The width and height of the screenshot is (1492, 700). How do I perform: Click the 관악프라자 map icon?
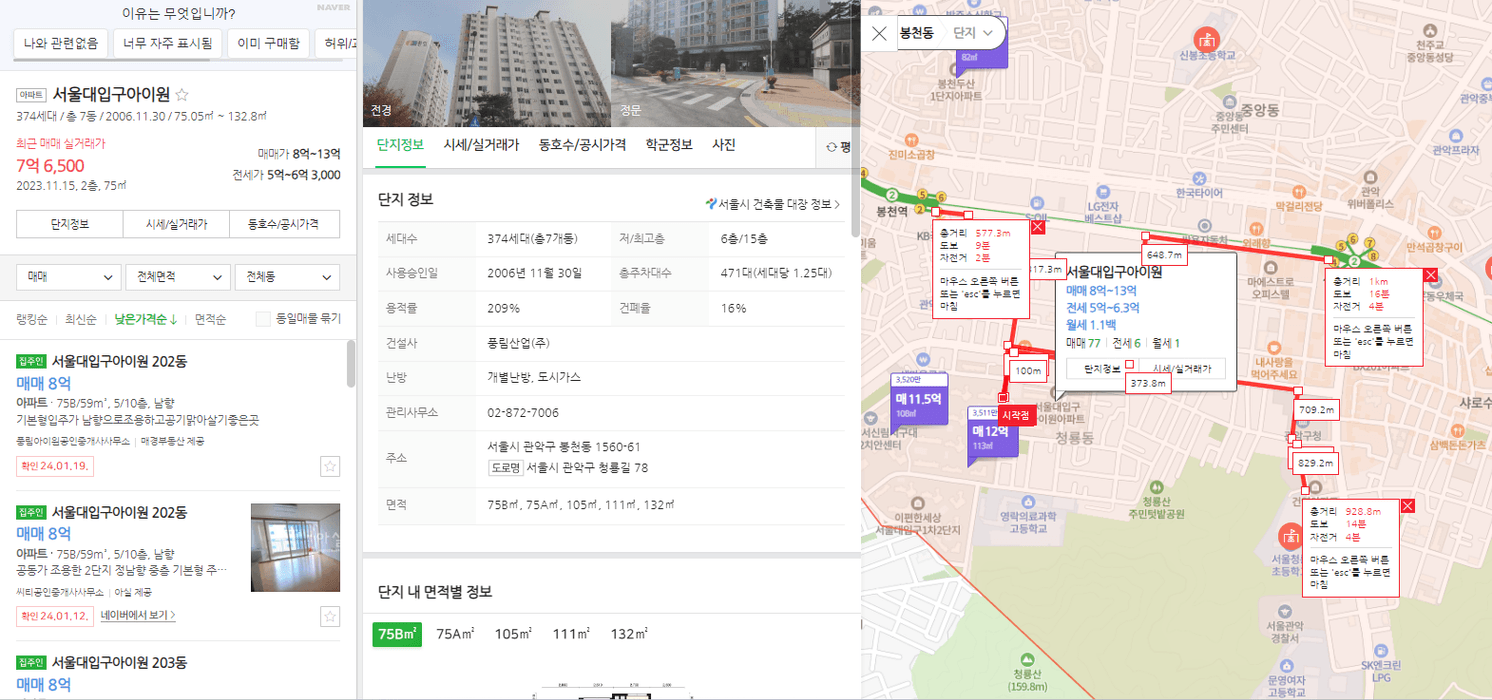coord(1455,134)
